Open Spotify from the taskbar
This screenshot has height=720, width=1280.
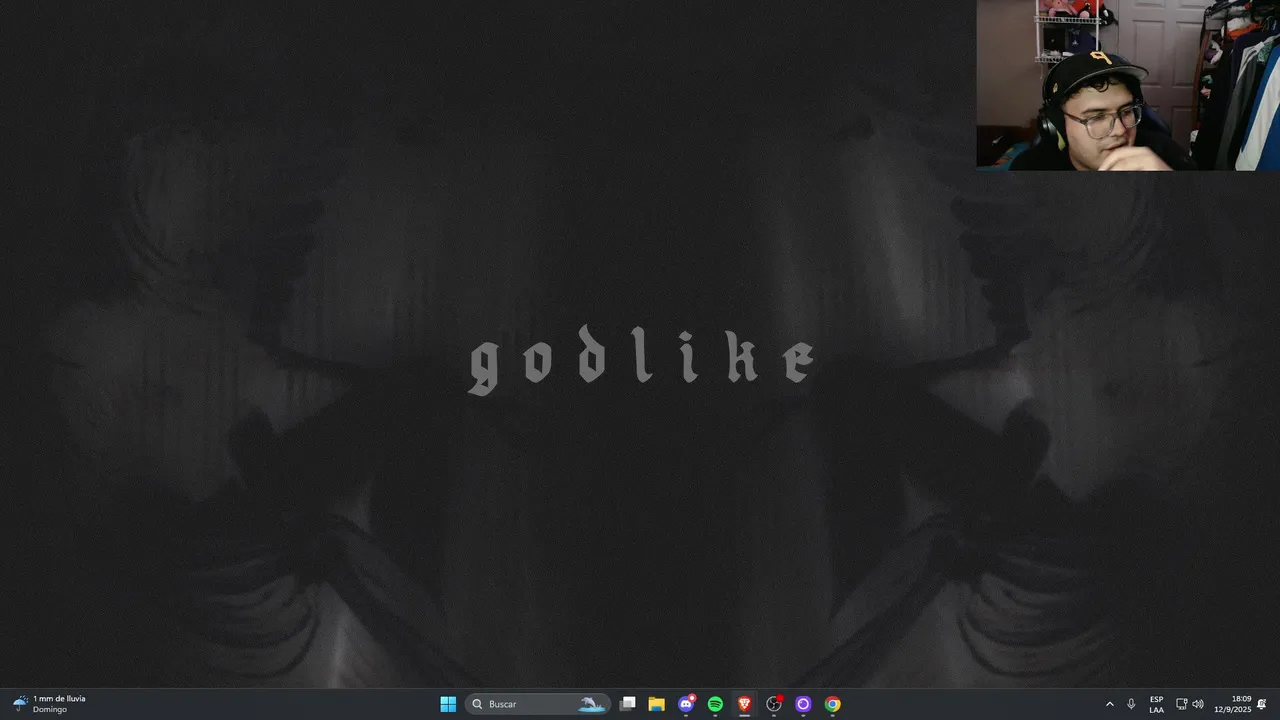point(715,704)
